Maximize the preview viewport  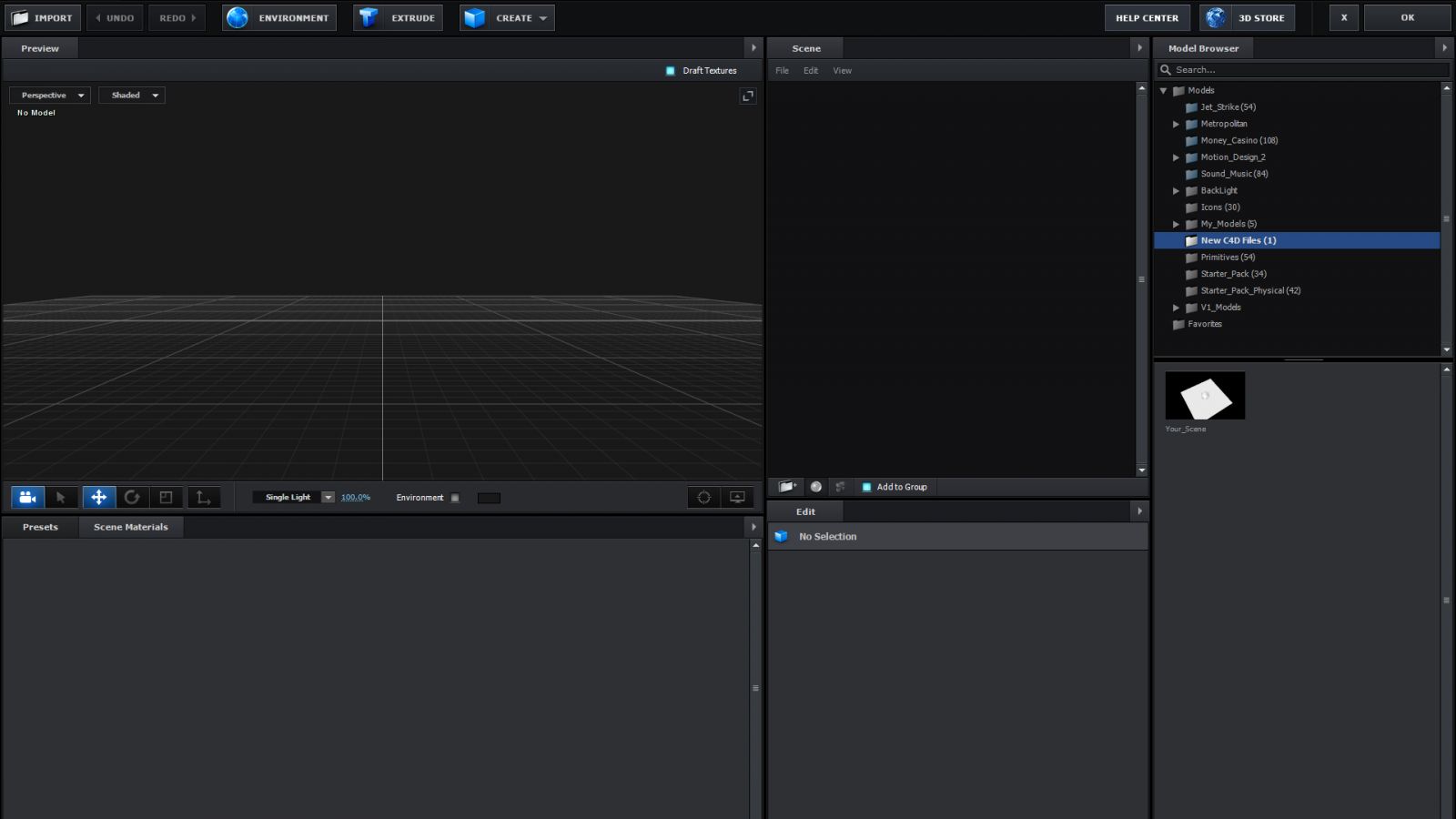coord(747,96)
